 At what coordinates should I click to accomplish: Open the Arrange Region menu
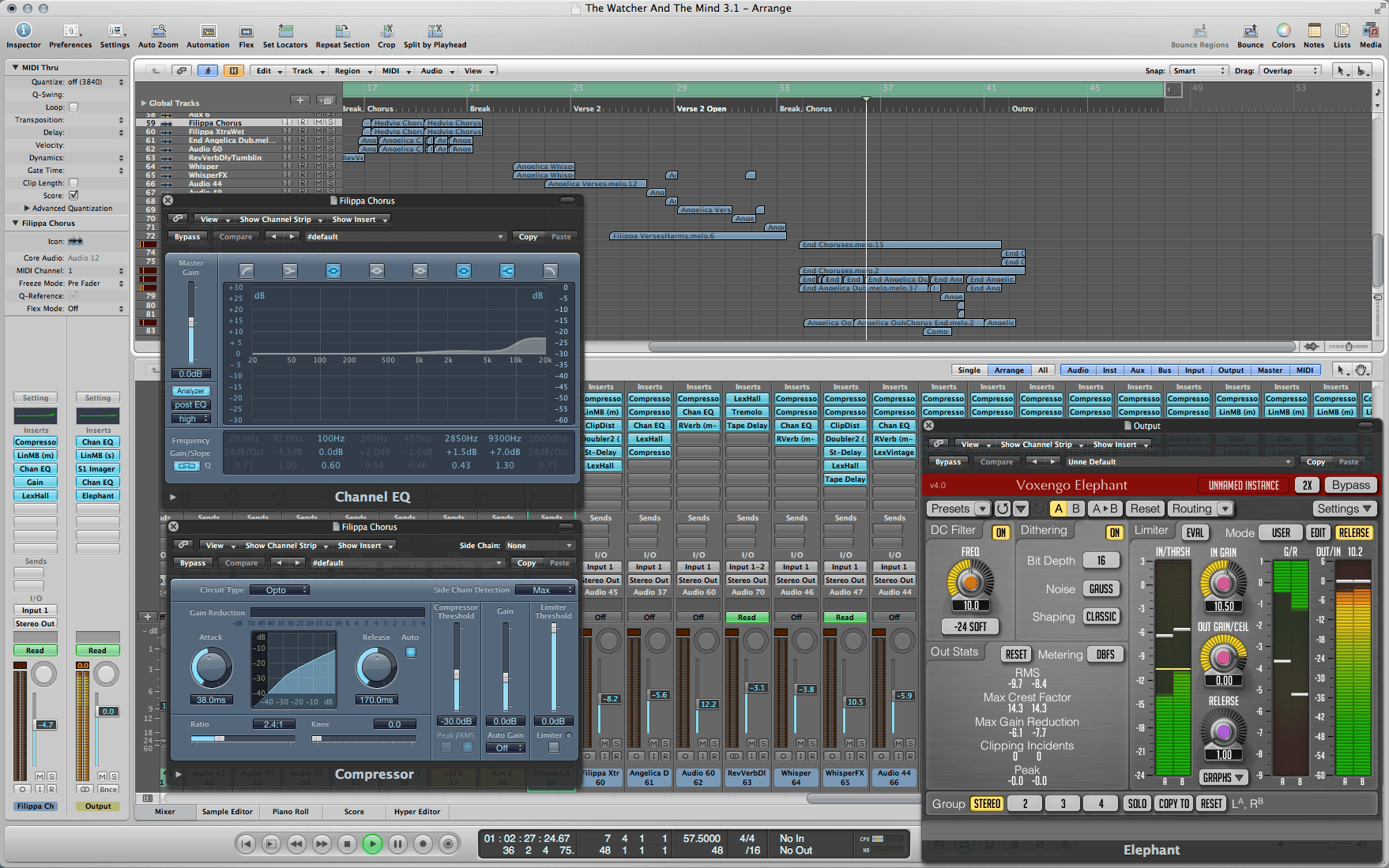point(352,70)
